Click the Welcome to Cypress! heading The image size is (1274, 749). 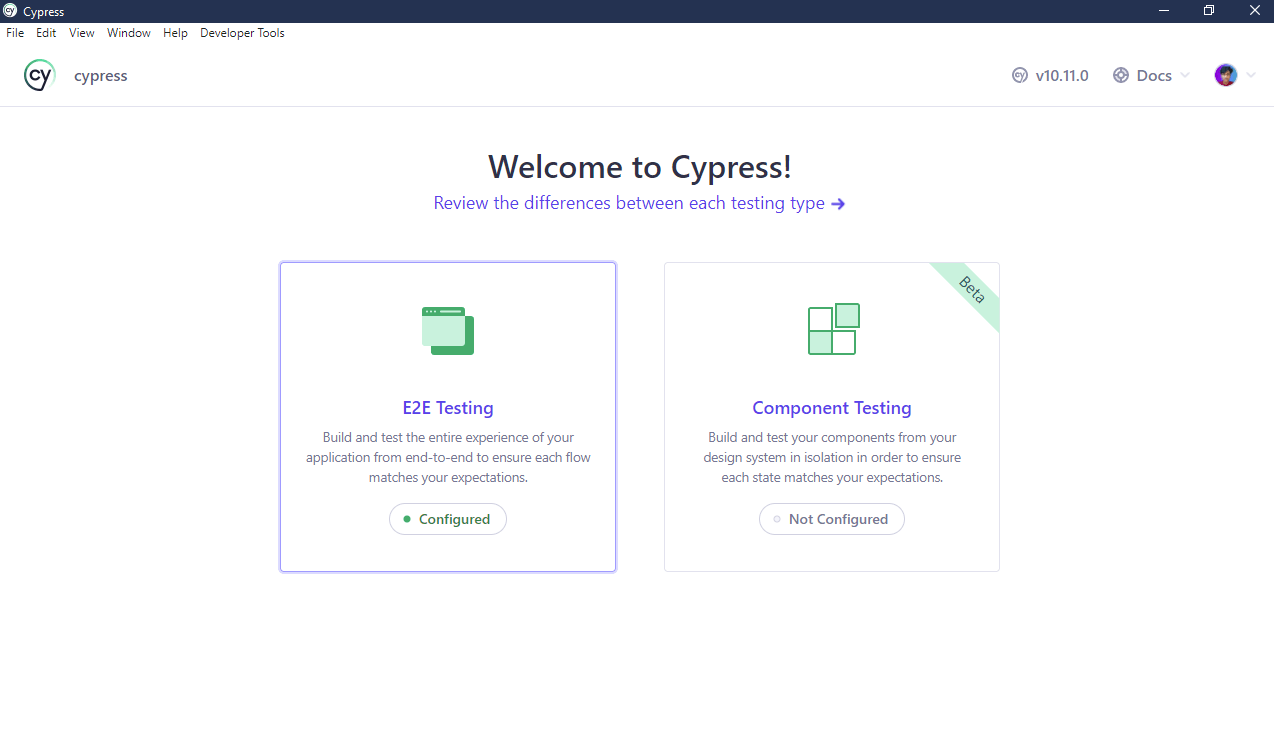pyautogui.click(x=640, y=166)
